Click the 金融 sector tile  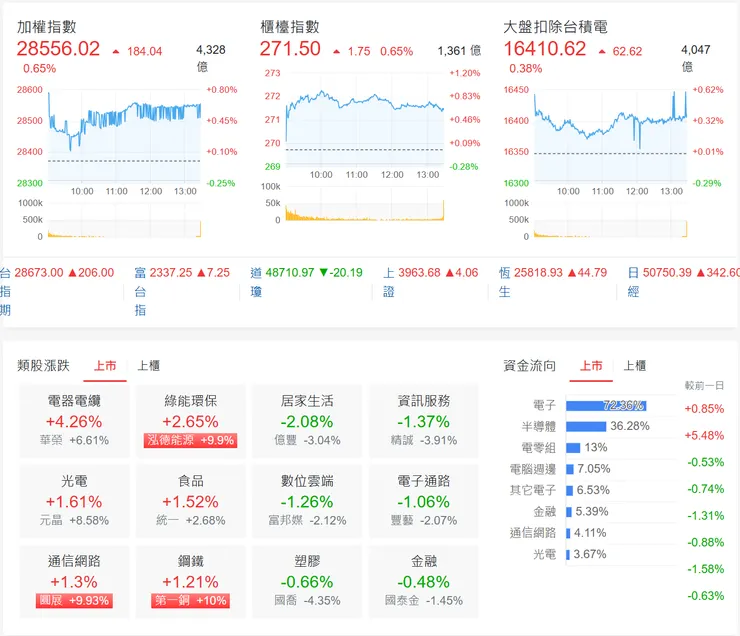(423, 580)
